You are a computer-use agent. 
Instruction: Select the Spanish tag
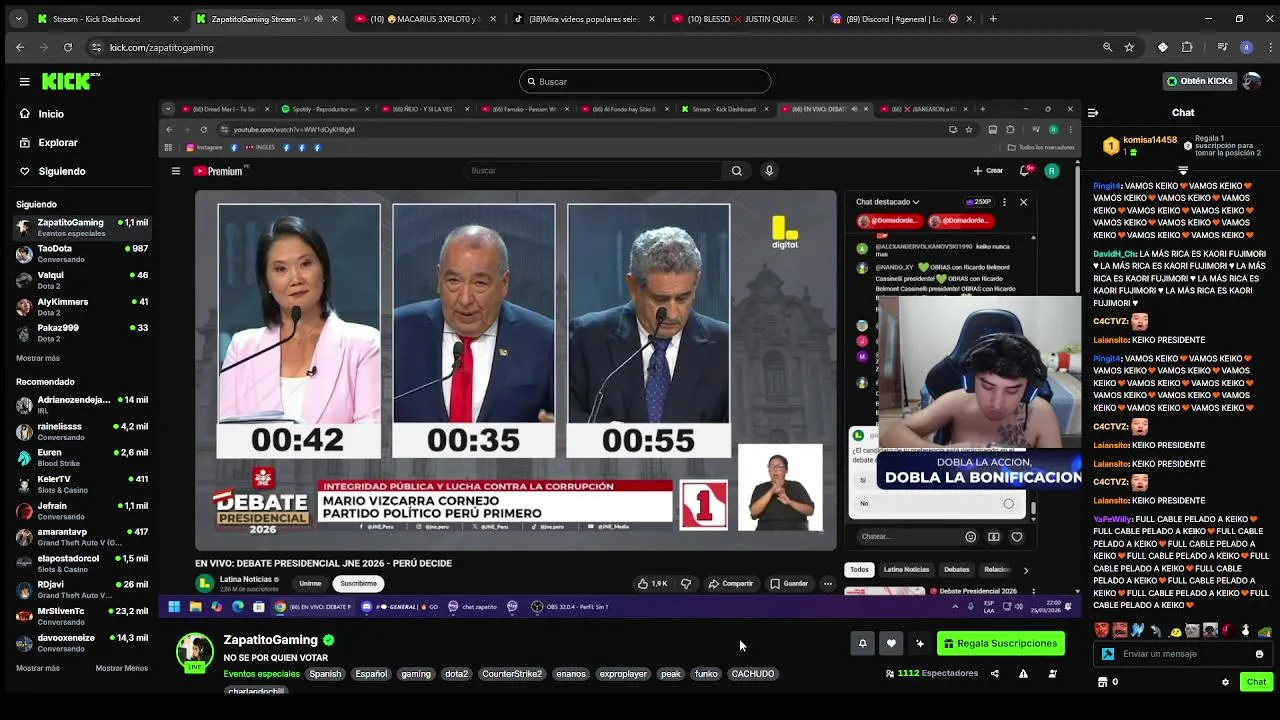point(325,674)
